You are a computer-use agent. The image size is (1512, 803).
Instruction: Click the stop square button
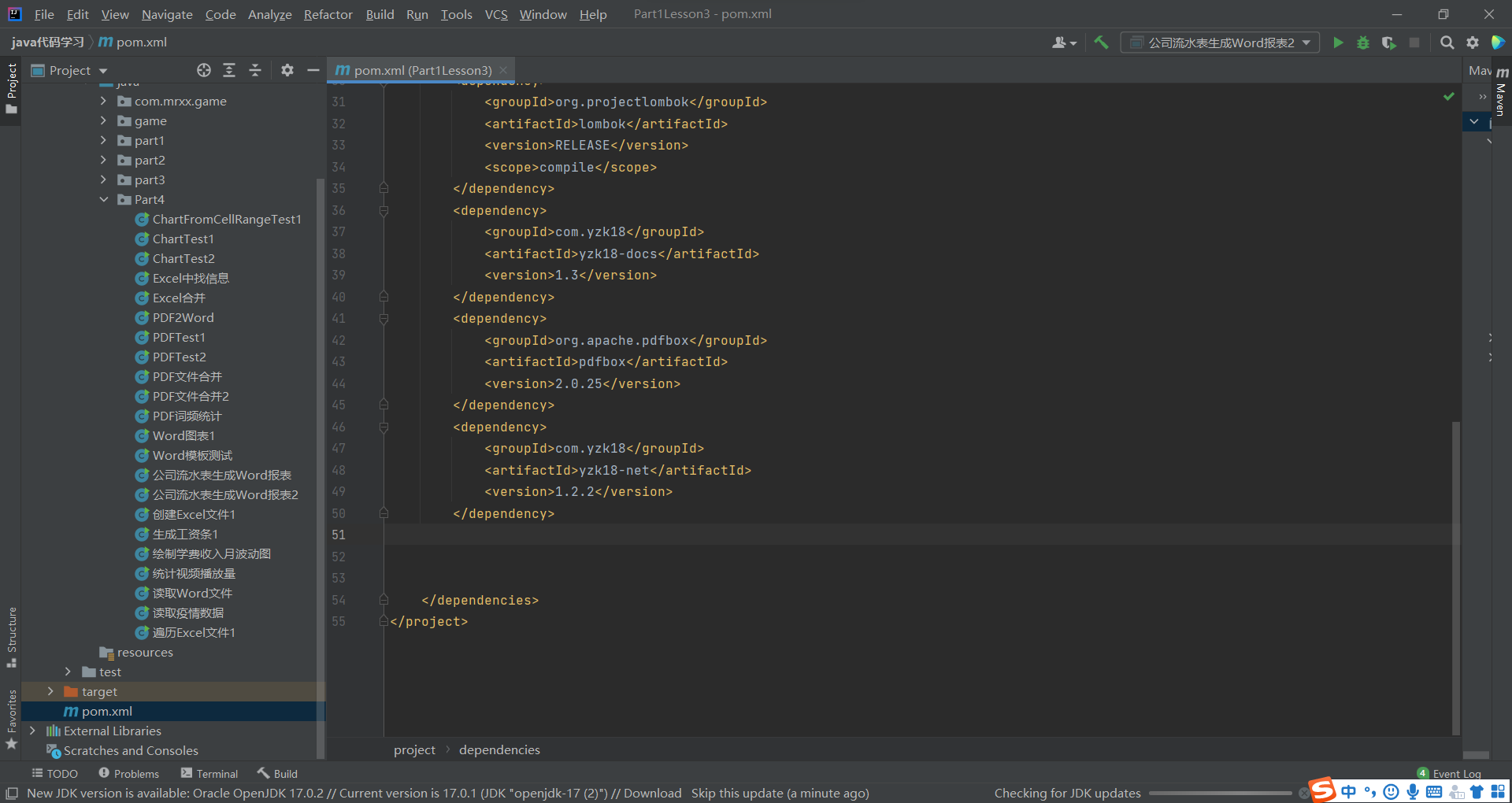[x=1414, y=43]
